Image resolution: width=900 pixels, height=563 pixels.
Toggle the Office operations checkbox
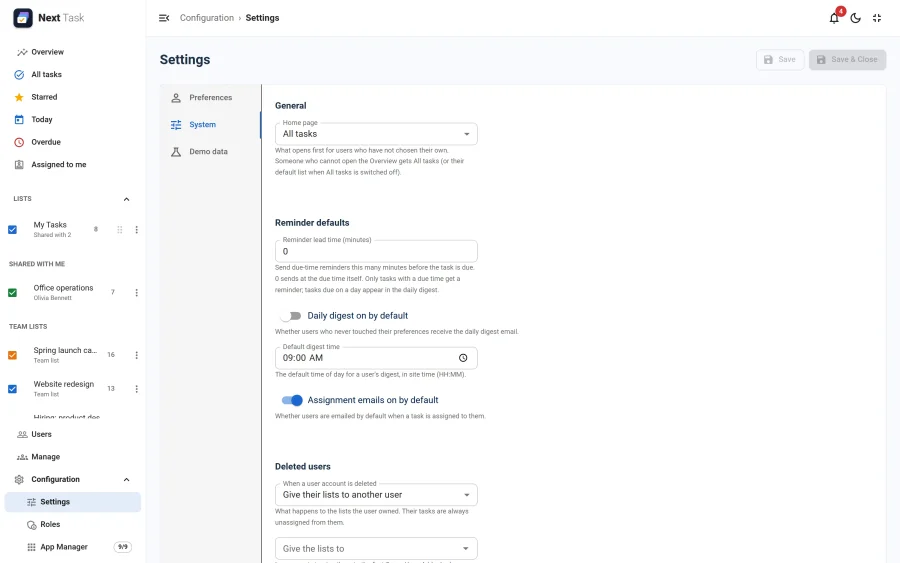pos(12,293)
